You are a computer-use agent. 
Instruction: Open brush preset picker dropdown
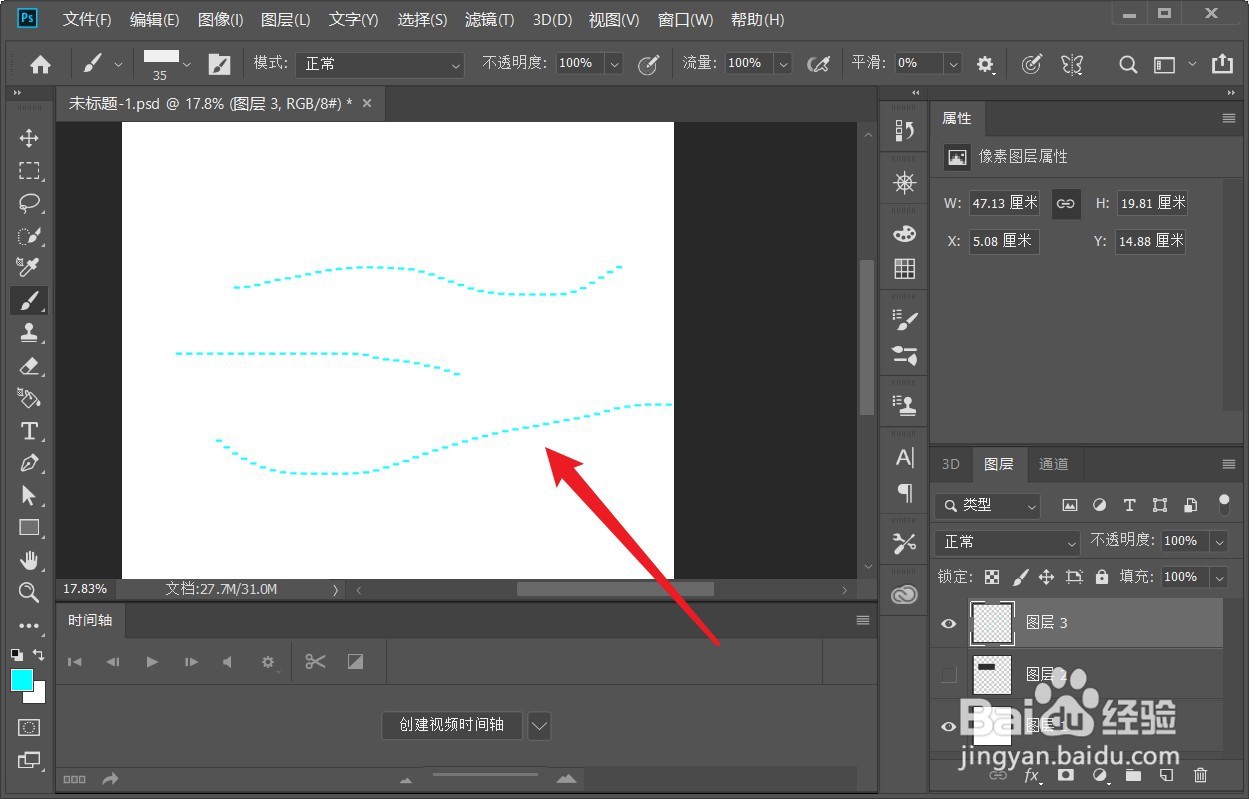click(x=187, y=64)
